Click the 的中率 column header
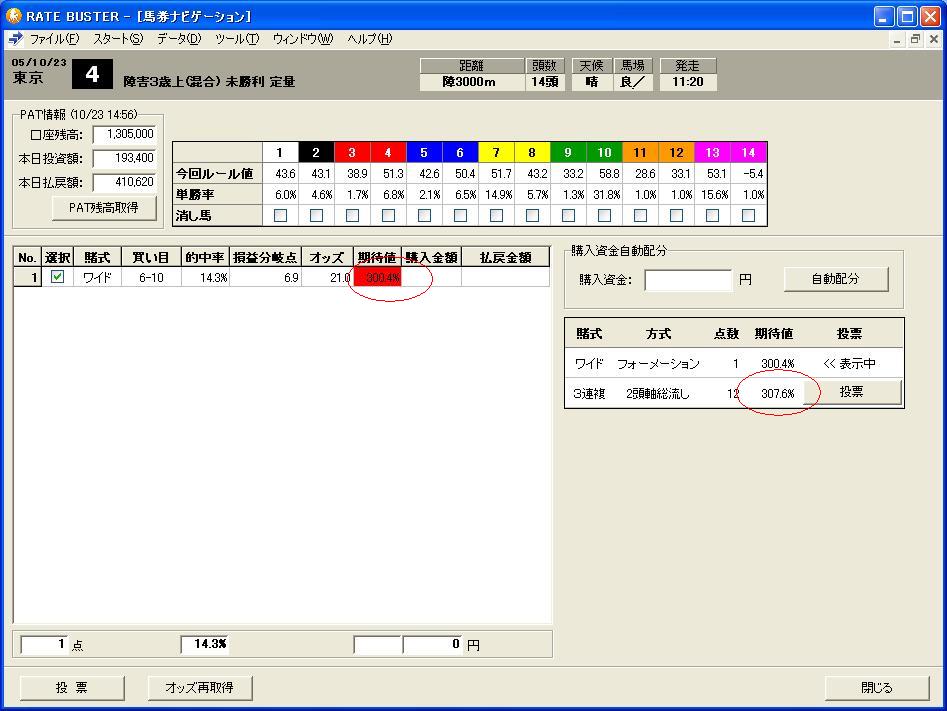 click(x=205, y=257)
